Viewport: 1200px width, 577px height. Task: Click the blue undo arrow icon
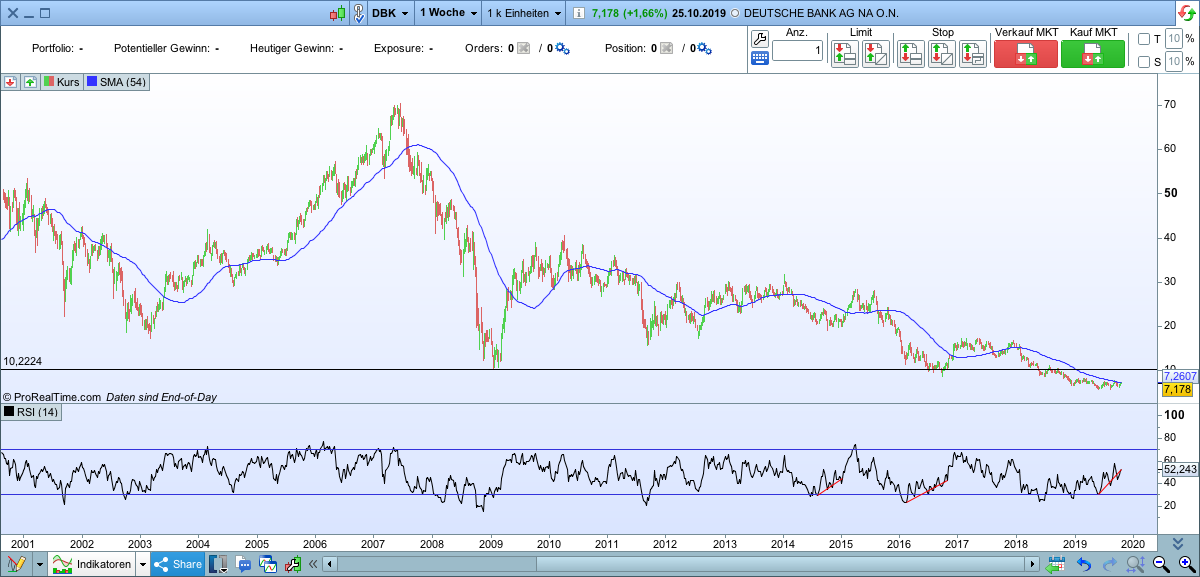1082,565
